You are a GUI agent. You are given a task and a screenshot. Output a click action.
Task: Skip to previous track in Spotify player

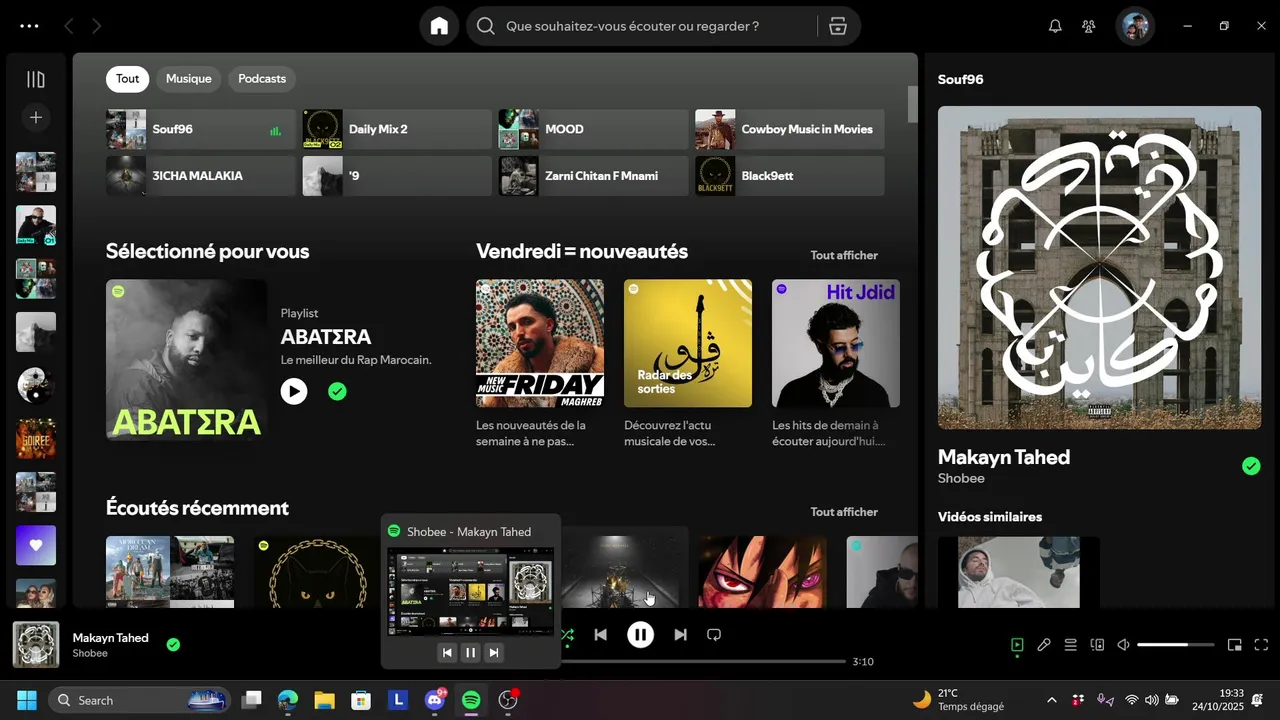pos(600,635)
